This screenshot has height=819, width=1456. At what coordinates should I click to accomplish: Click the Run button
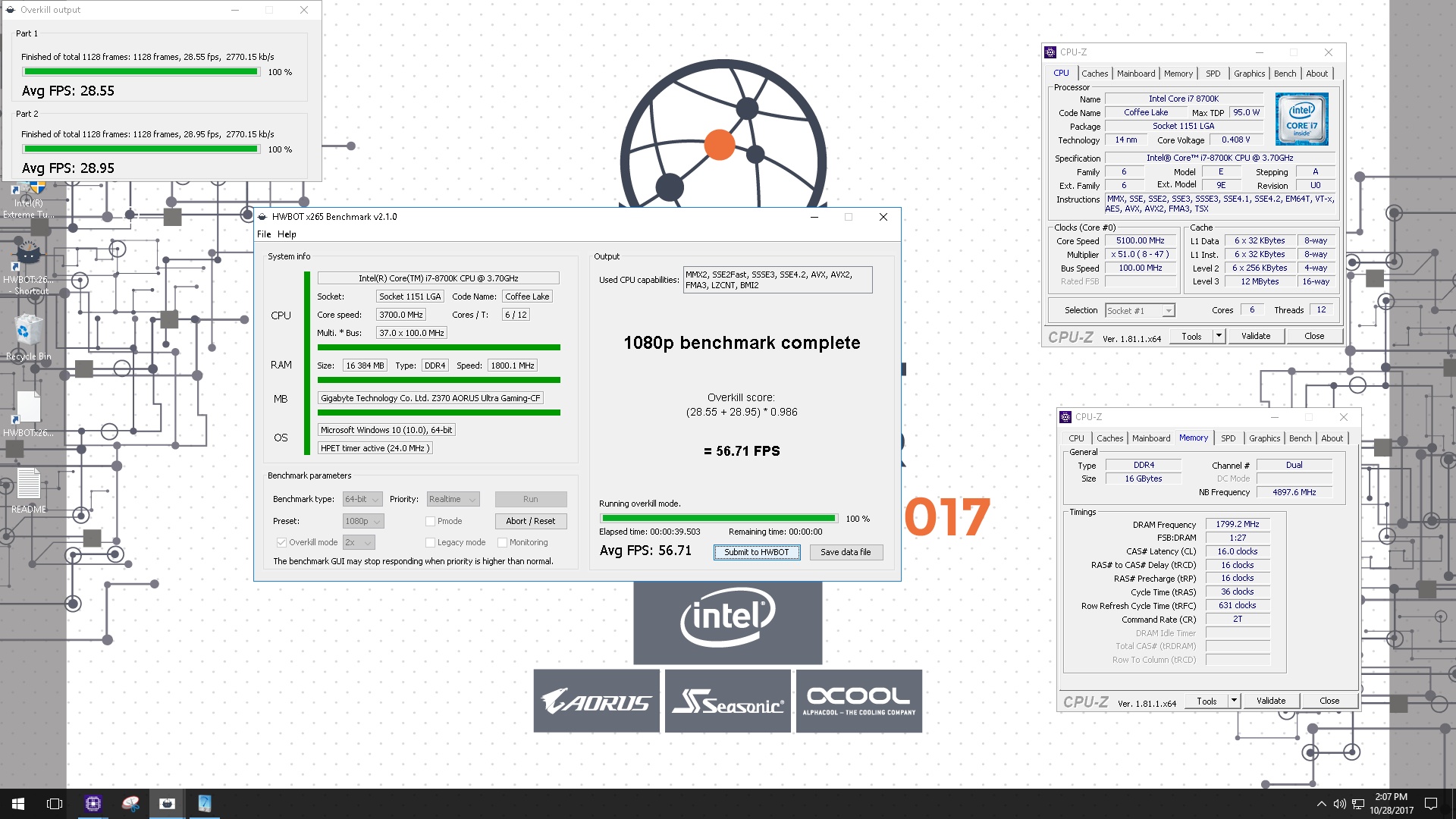pos(531,499)
